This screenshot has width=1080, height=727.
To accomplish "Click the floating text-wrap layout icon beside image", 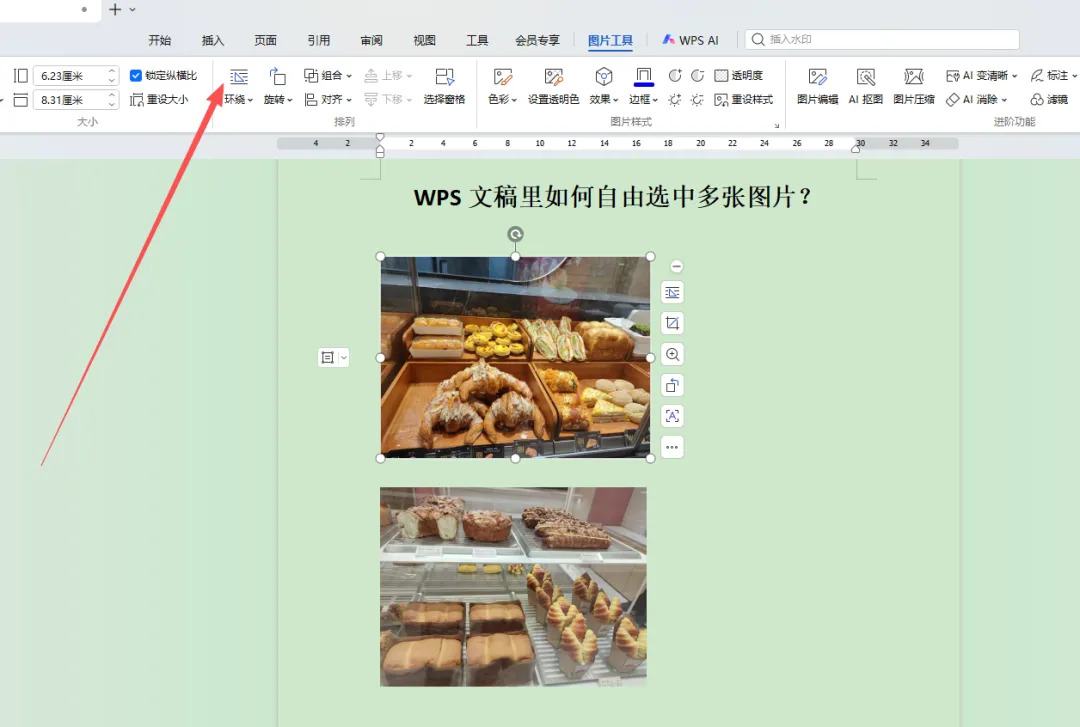I will coord(672,293).
